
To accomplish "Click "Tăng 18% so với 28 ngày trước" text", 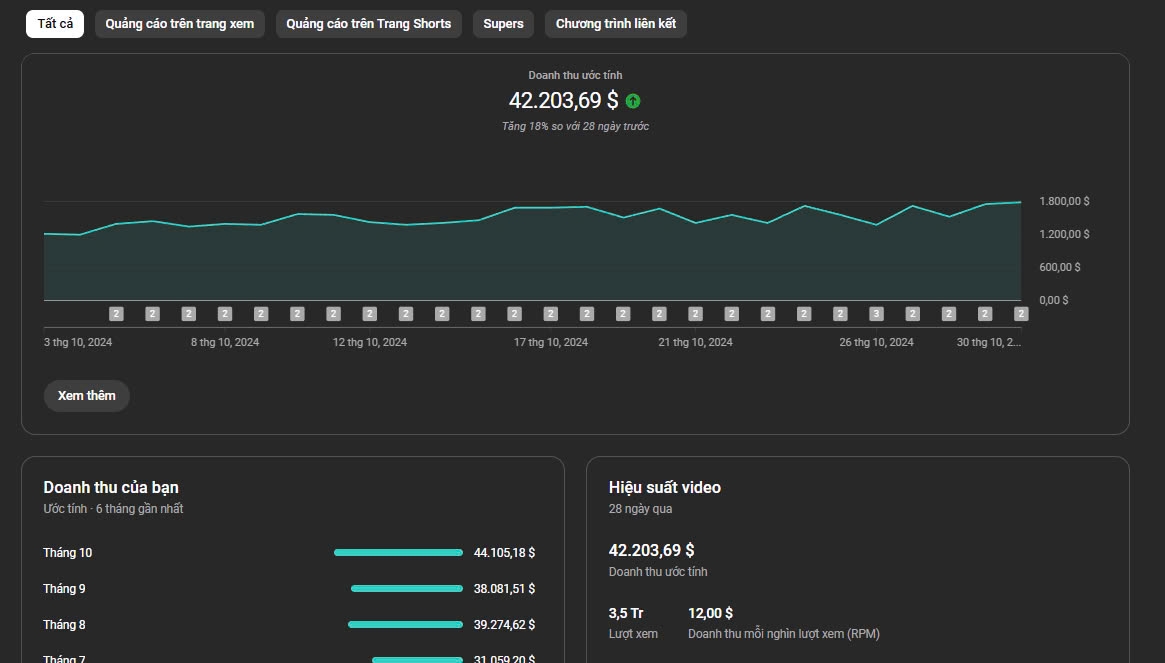I will [x=575, y=127].
